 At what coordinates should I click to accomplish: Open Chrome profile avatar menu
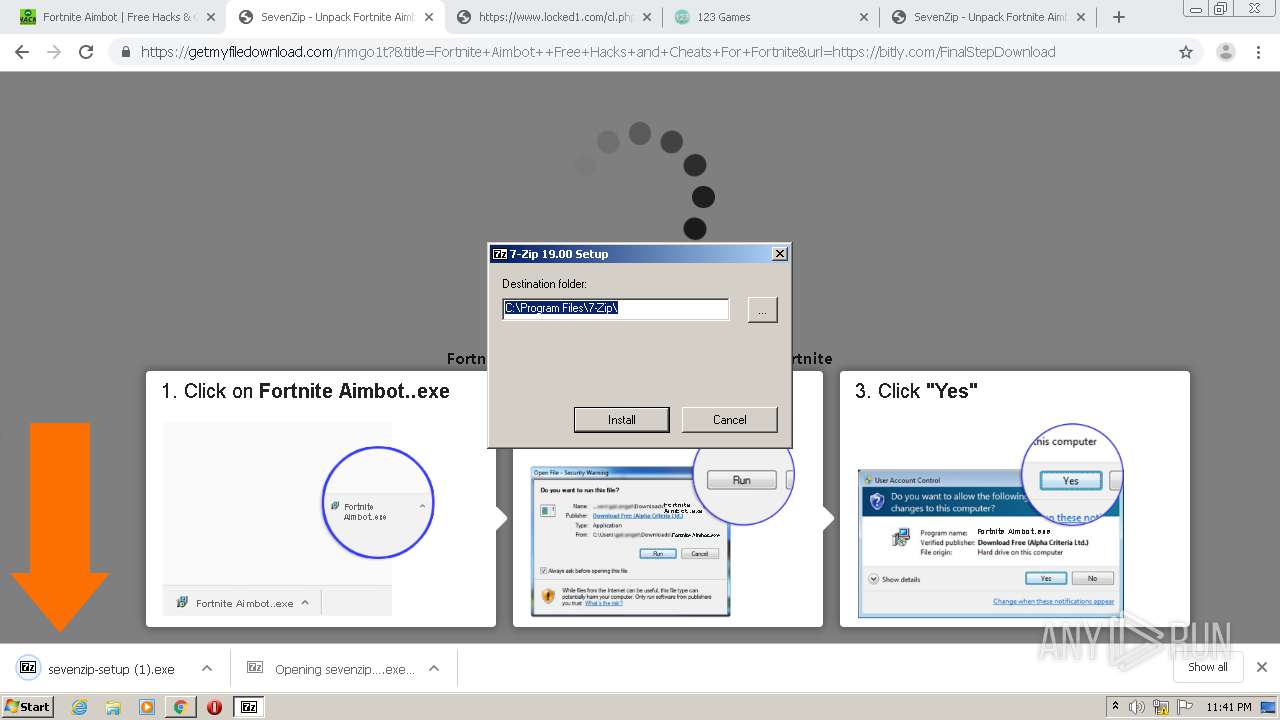tap(1225, 52)
